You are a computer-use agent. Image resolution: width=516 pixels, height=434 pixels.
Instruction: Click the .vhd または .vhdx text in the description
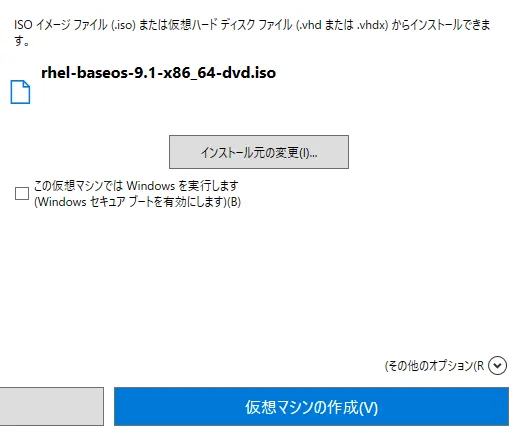click(x=342, y=25)
